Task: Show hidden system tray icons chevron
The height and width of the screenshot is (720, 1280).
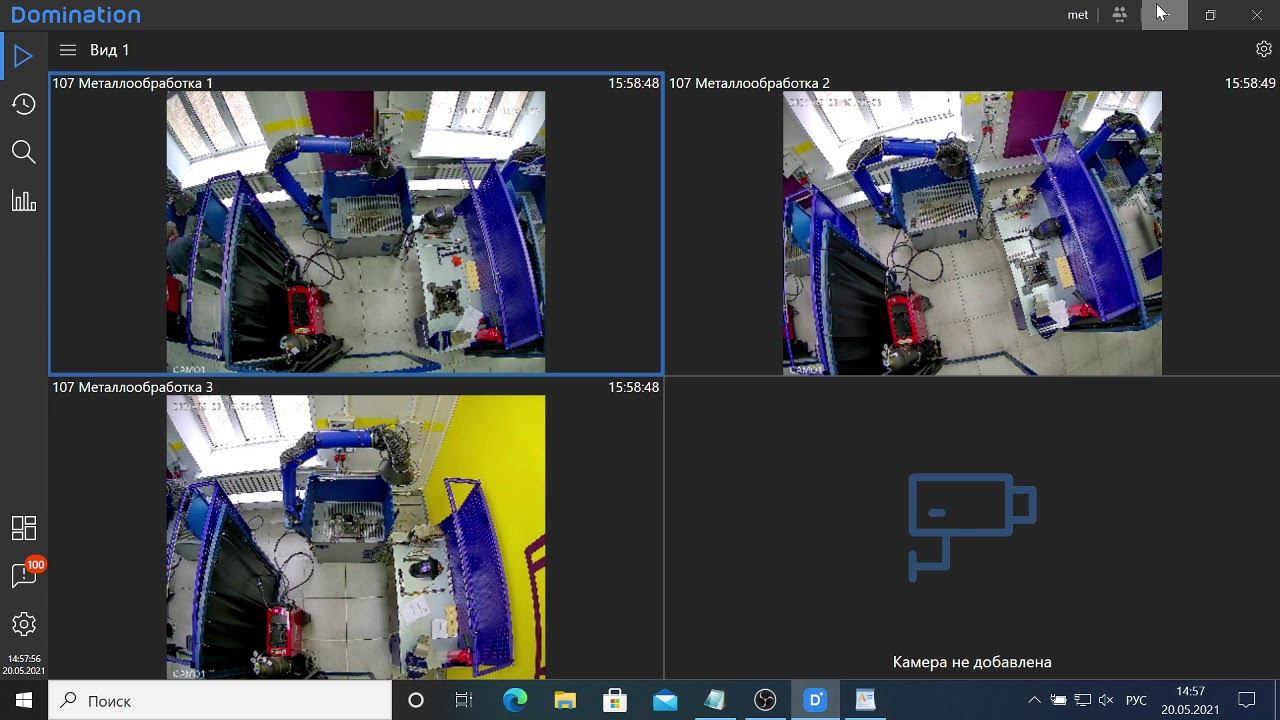Action: point(1034,701)
